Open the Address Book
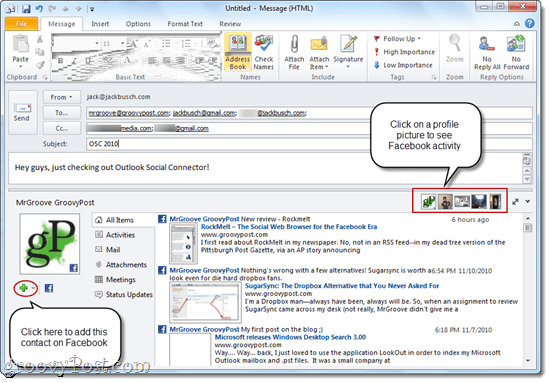Image resolution: width=550 pixels, height=383 pixels. point(237,52)
